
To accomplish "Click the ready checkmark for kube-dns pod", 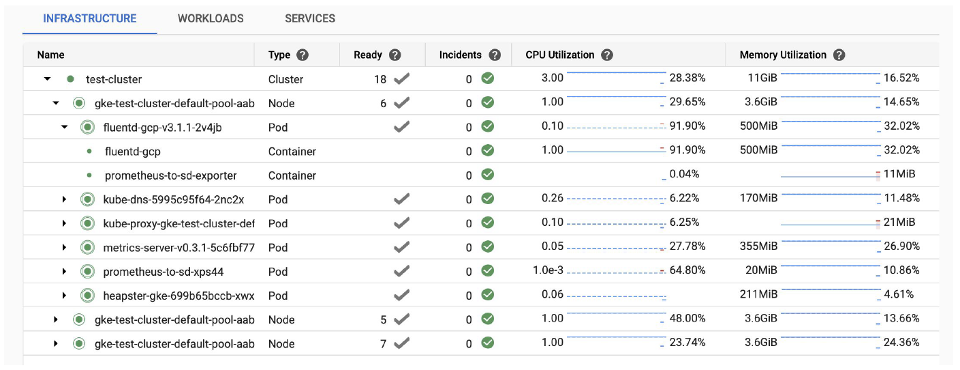I will click(x=401, y=199).
